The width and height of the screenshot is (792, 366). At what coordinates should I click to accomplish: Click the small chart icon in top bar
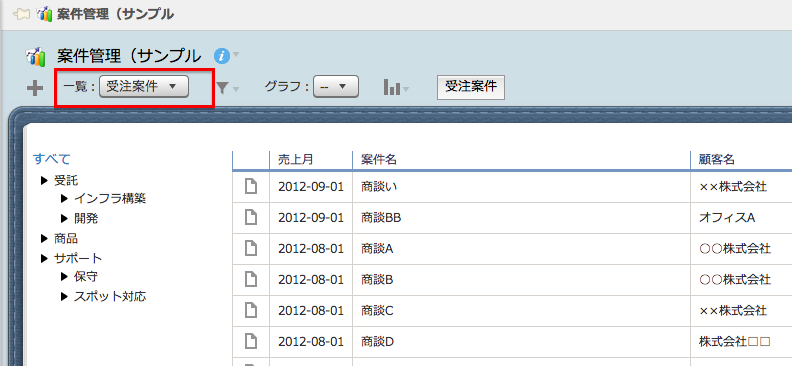[x=45, y=14]
